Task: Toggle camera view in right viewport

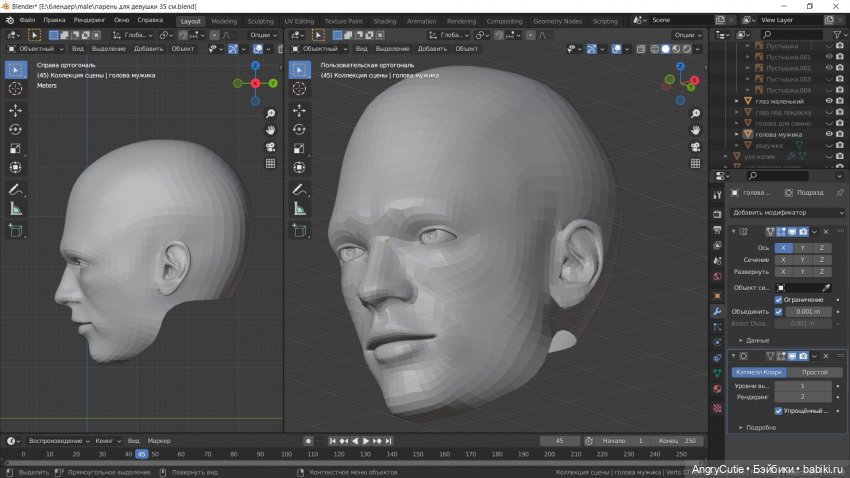Action: pyautogui.click(x=696, y=147)
